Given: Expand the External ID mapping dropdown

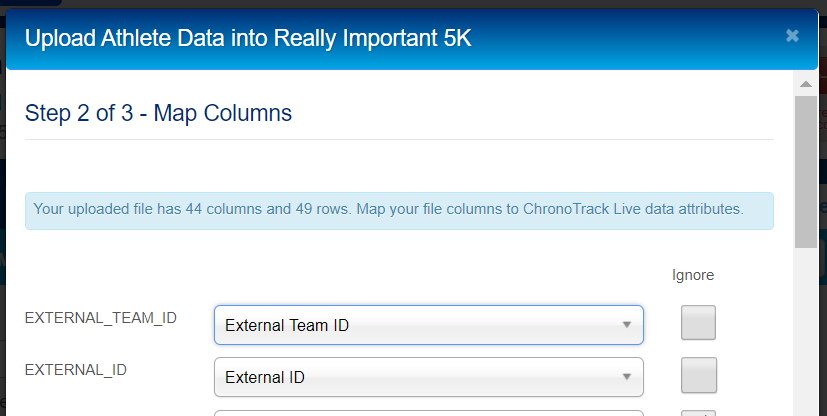Looking at the screenshot, I should pos(428,377).
